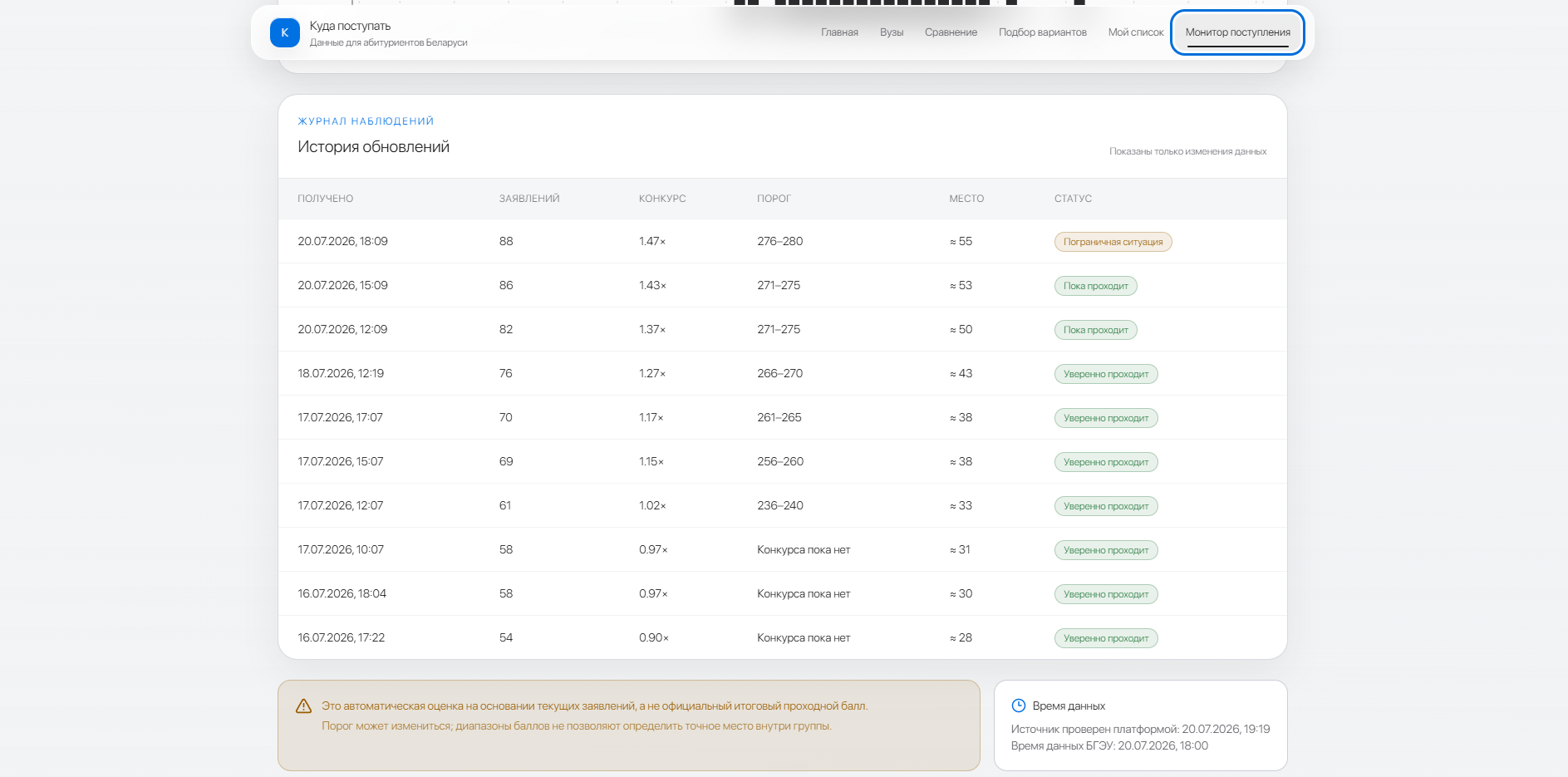Open the Главная menu item
The image size is (1568, 777).
click(x=839, y=32)
